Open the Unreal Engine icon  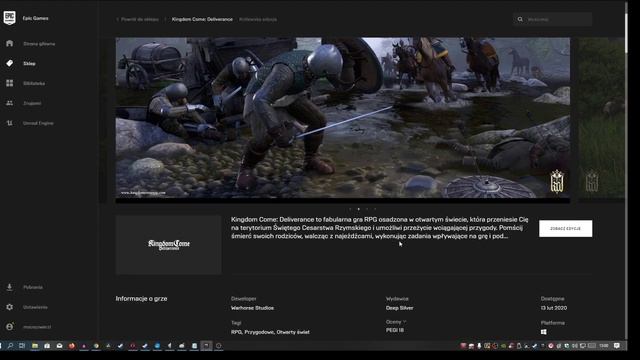9,123
